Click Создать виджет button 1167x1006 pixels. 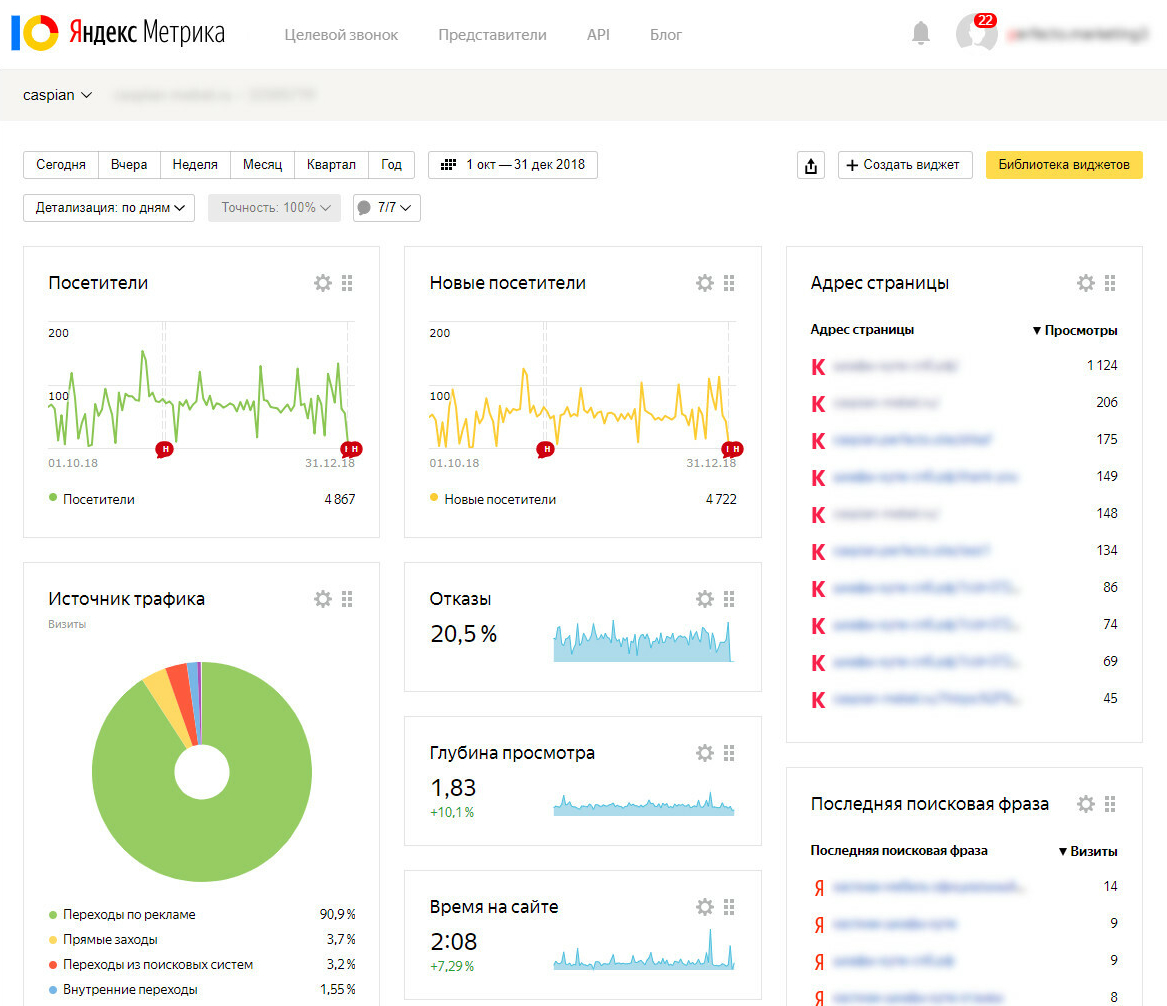click(x=904, y=165)
